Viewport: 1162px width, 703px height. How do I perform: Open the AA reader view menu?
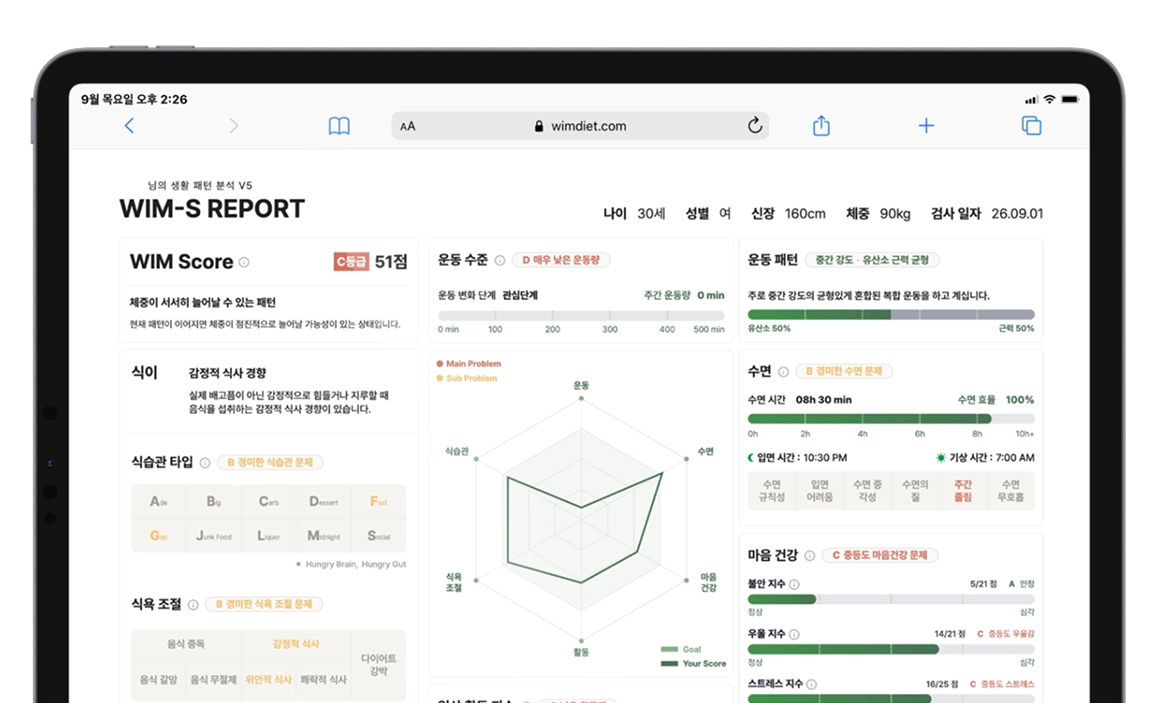point(408,126)
